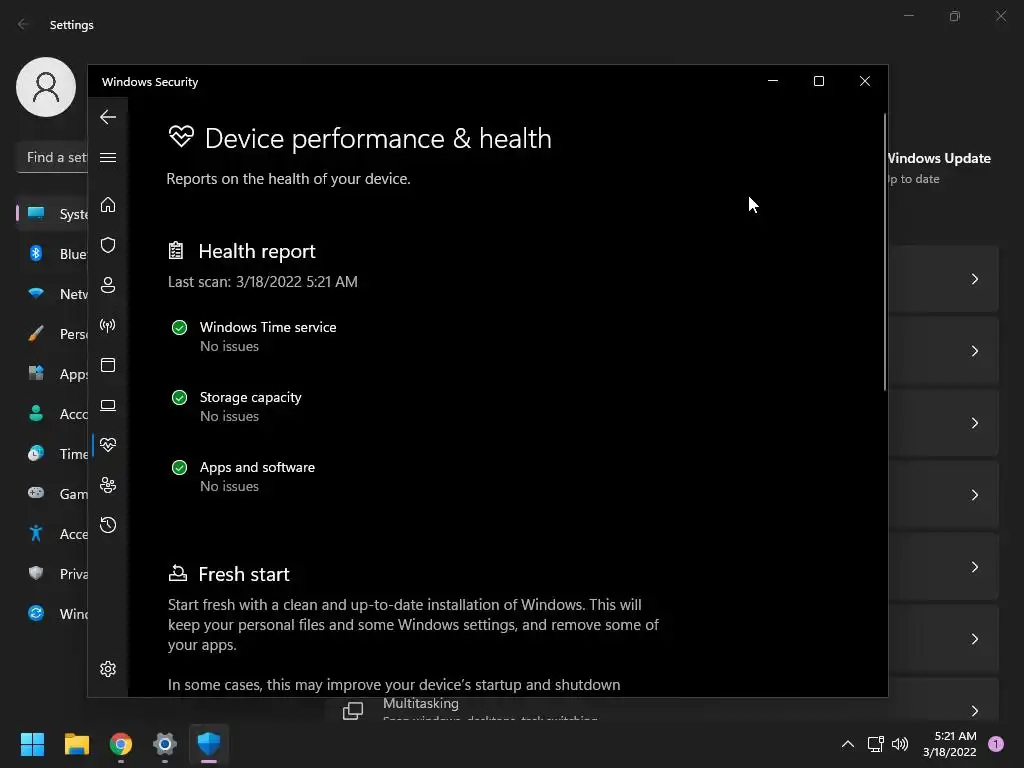The image size is (1024, 768).
Task: Open Firewall & network protection icon
Action: click(x=108, y=325)
